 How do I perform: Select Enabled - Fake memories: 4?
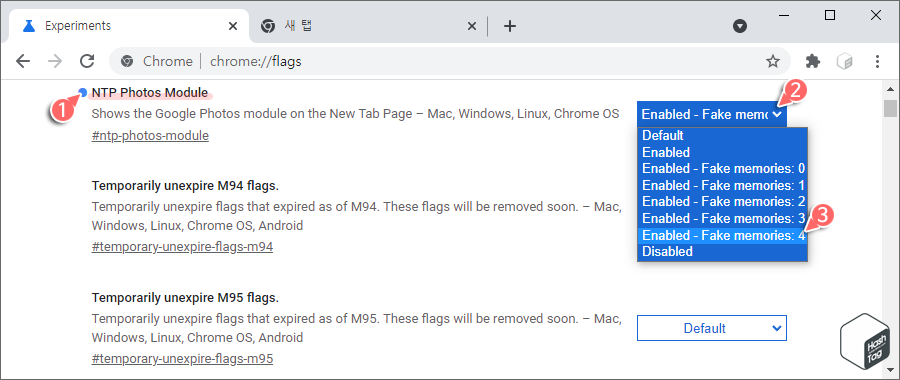point(722,235)
